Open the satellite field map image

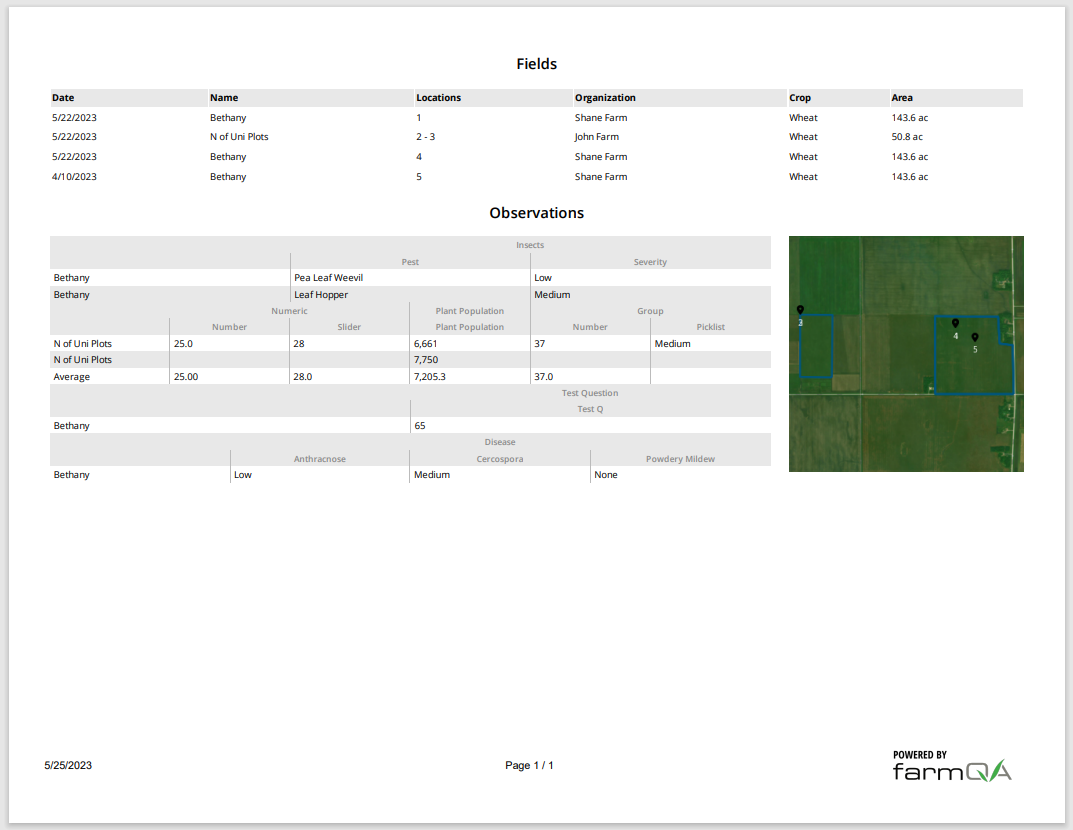[x=906, y=354]
